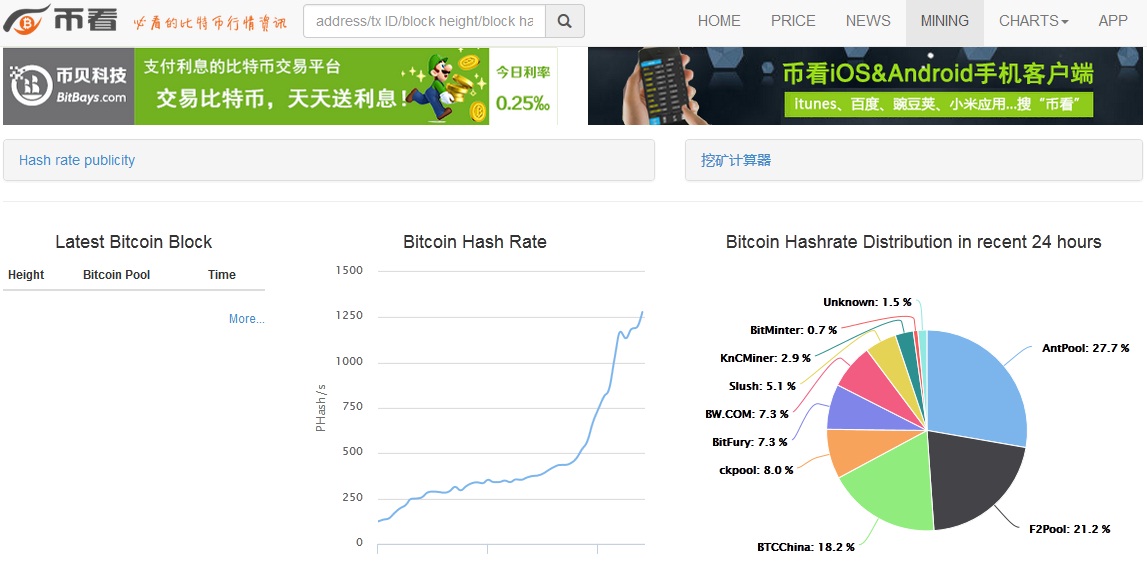The image size is (1147, 588).
Task: Open the APP page
Action: [x=1113, y=21]
